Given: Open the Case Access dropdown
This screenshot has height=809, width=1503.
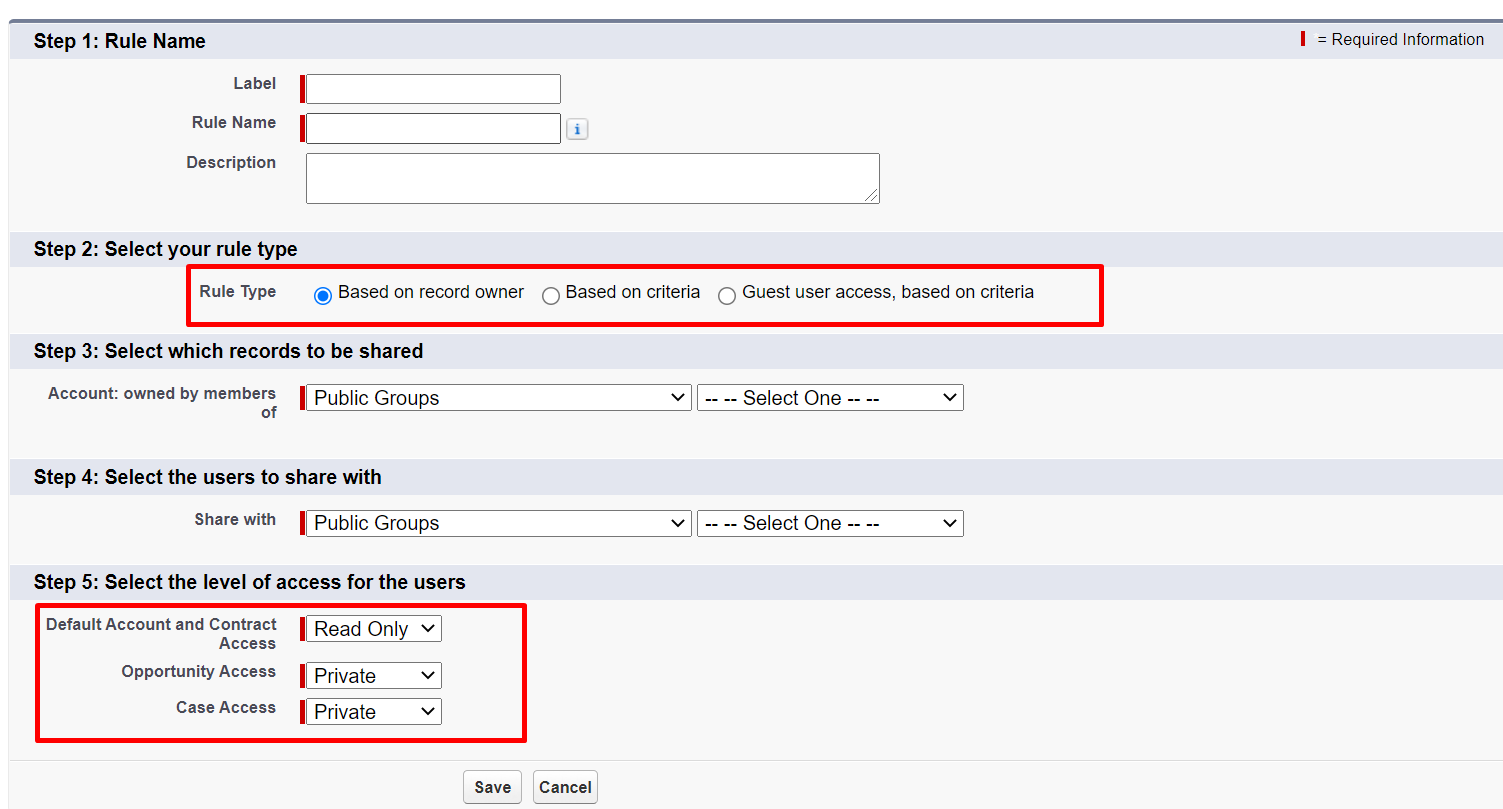Looking at the screenshot, I should pos(371,711).
